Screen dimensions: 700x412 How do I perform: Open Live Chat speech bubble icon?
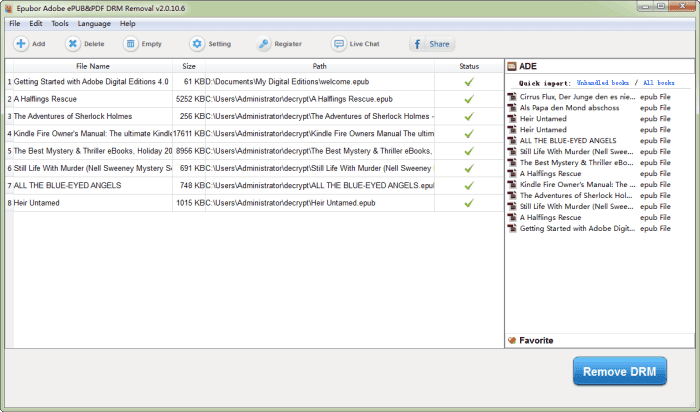point(339,44)
